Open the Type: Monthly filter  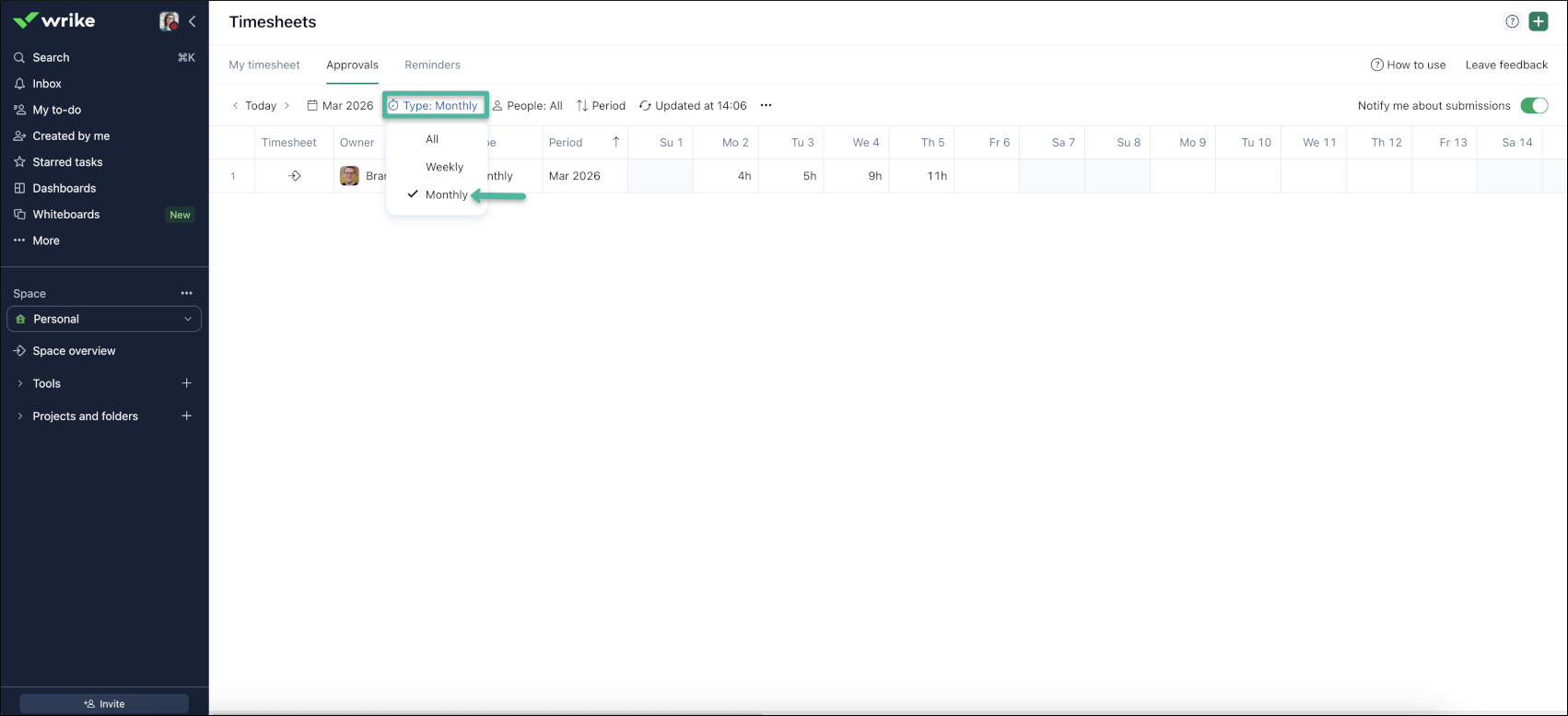(435, 105)
